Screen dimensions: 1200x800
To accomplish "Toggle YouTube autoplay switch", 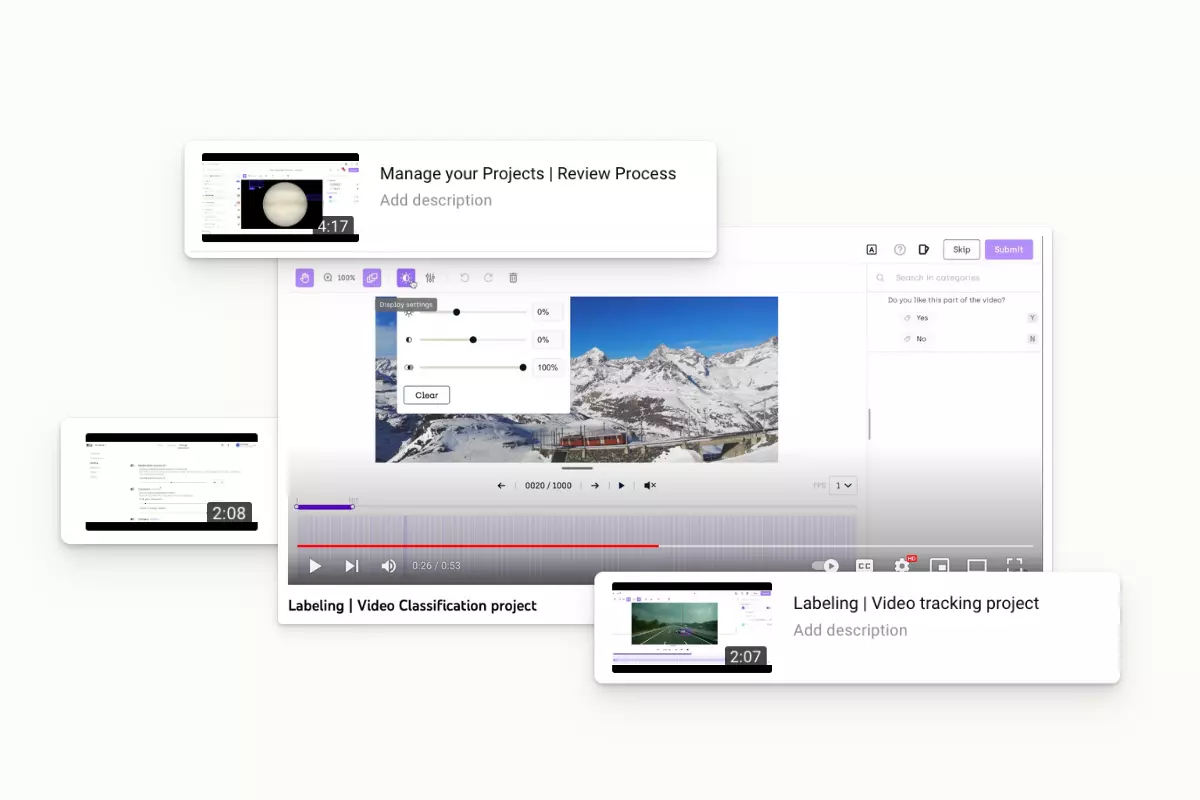I will click(825, 566).
